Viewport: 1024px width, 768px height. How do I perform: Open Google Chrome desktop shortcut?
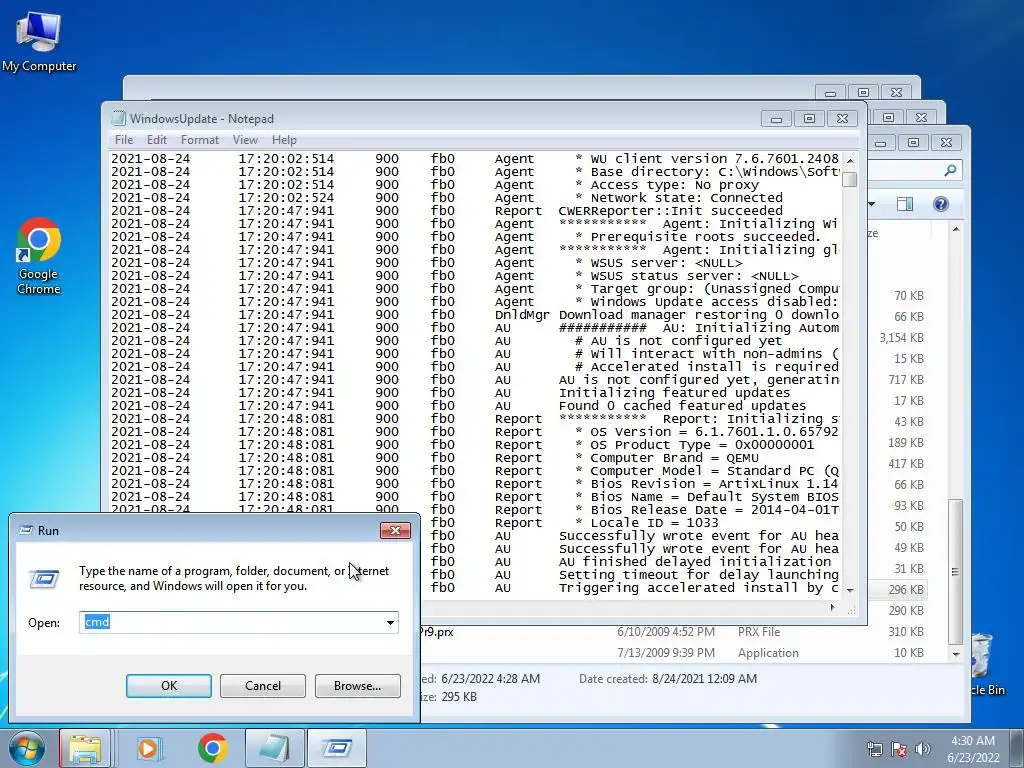(39, 255)
